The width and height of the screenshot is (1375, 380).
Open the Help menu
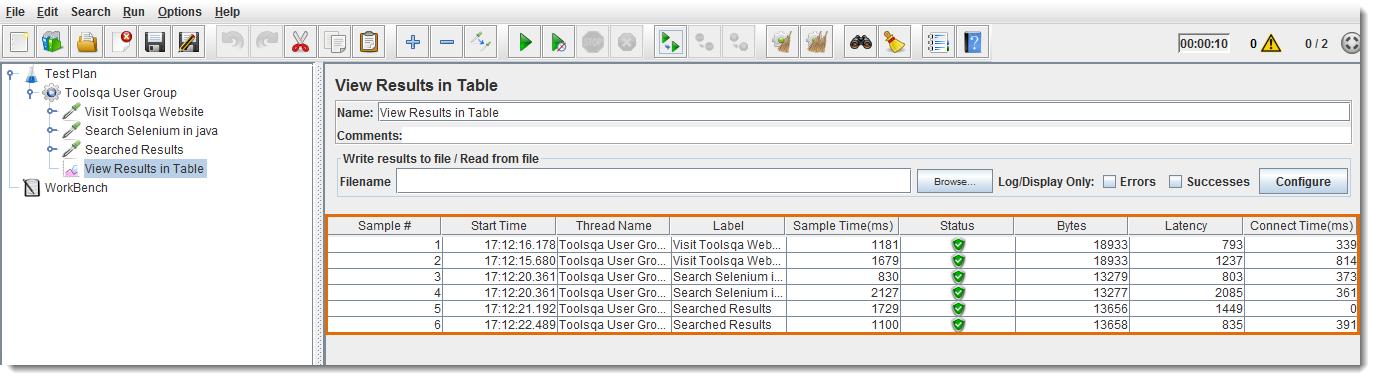click(x=228, y=12)
